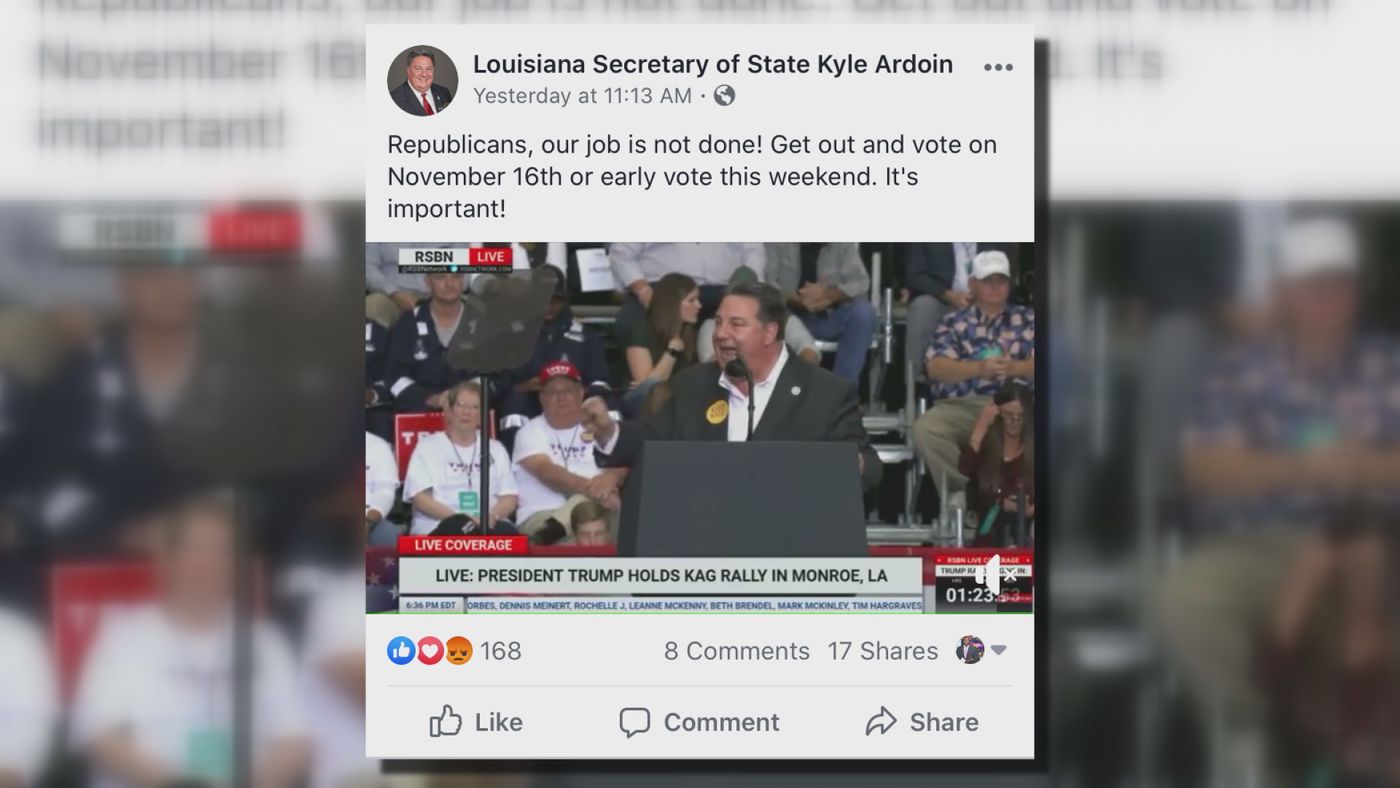View the 17 Shares list
Viewport: 1400px width, 788px height.
click(x=883, y=651)
